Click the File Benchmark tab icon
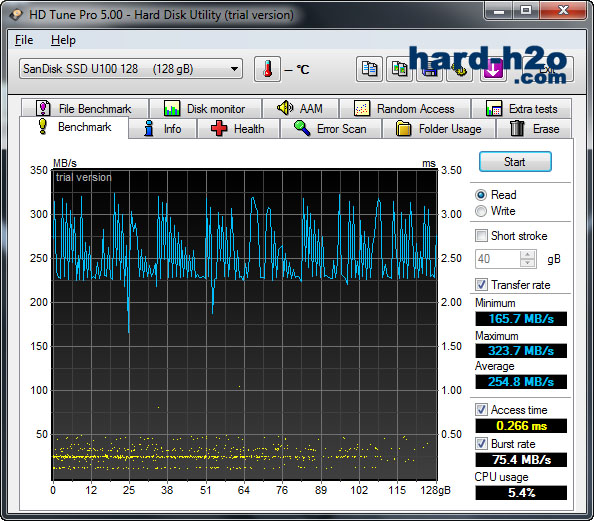 [x=43, y=108]
